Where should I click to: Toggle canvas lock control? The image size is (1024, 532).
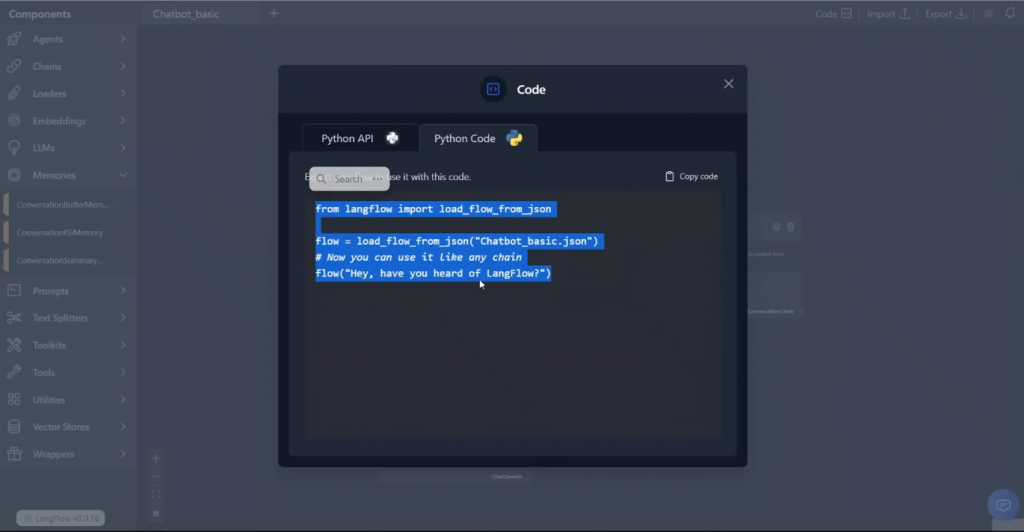click(156, 513)
